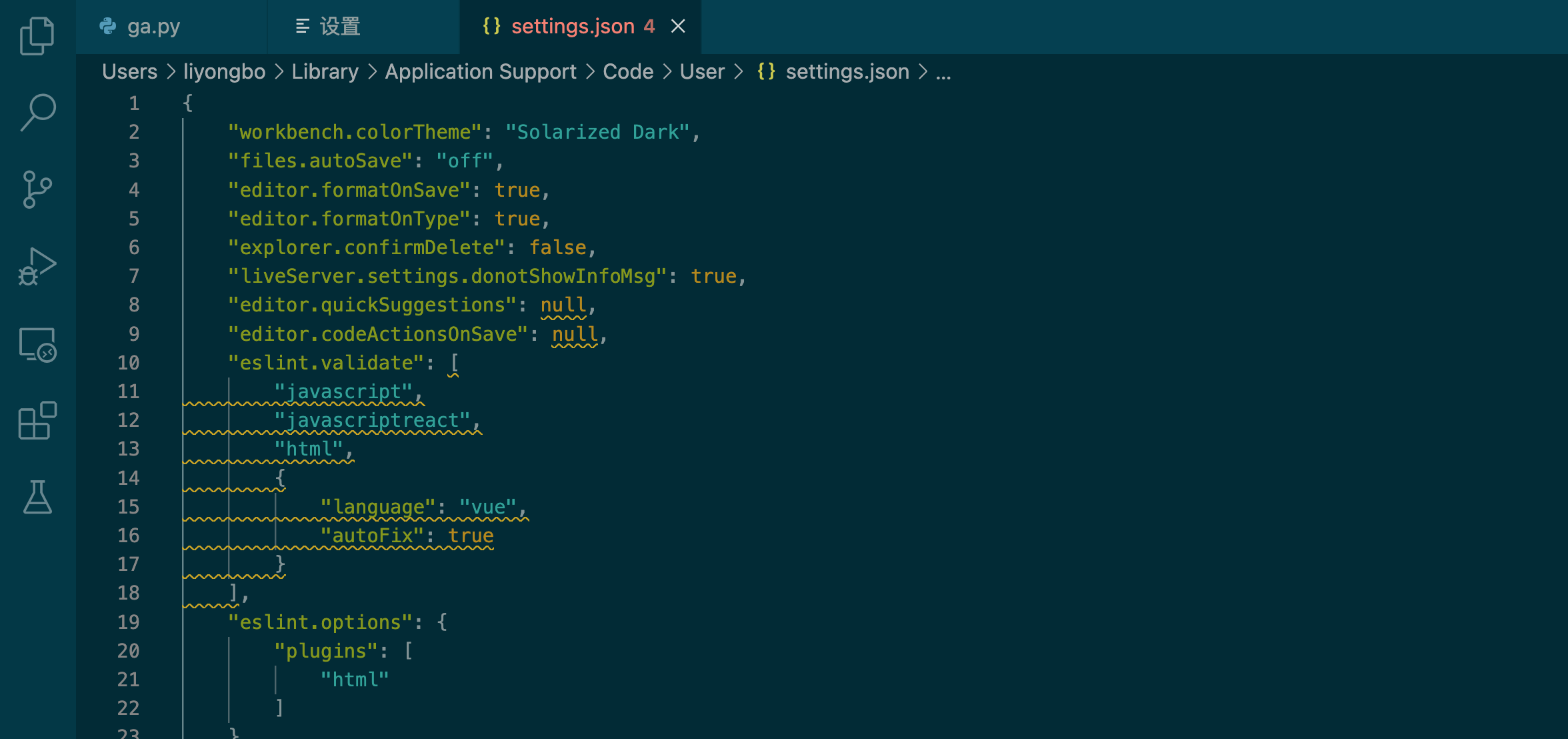Click the "javascript" array entry

click(343, 392)
